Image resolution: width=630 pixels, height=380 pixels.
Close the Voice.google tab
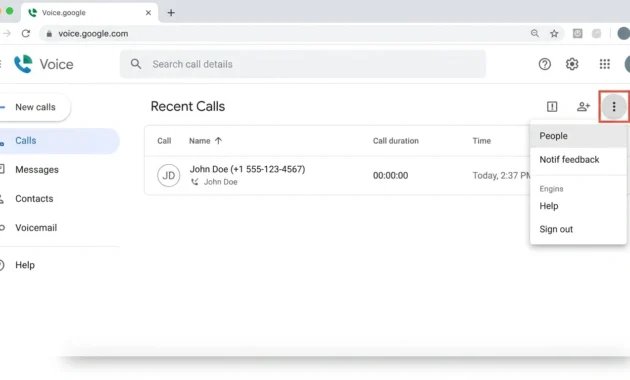(x=148, y=13)
